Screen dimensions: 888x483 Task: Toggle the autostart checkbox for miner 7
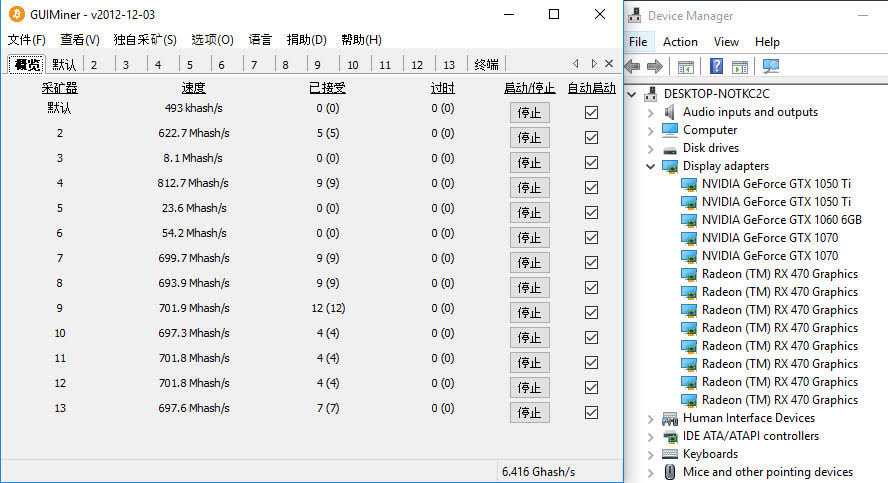click(591, 263)
